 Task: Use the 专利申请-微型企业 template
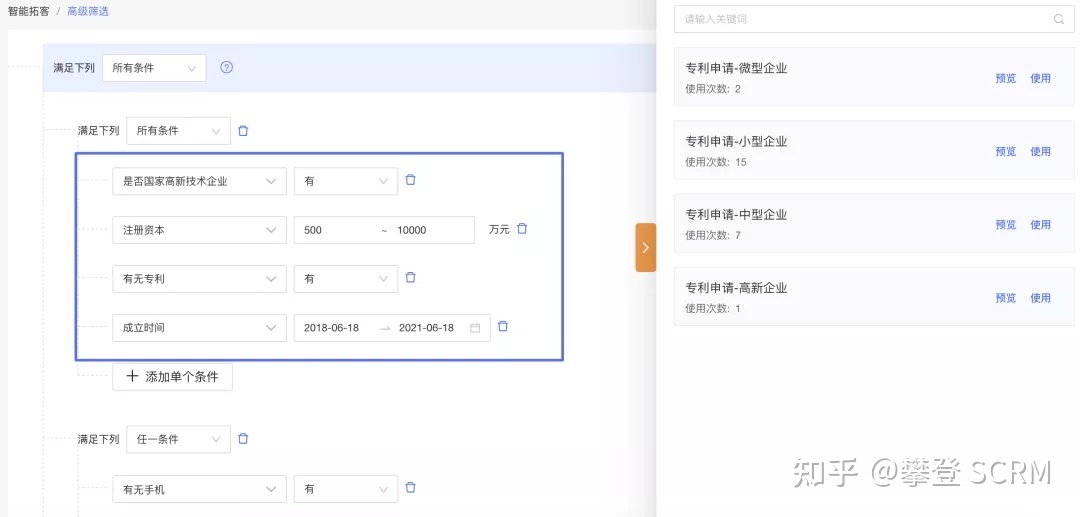(x=1040, y=78)
